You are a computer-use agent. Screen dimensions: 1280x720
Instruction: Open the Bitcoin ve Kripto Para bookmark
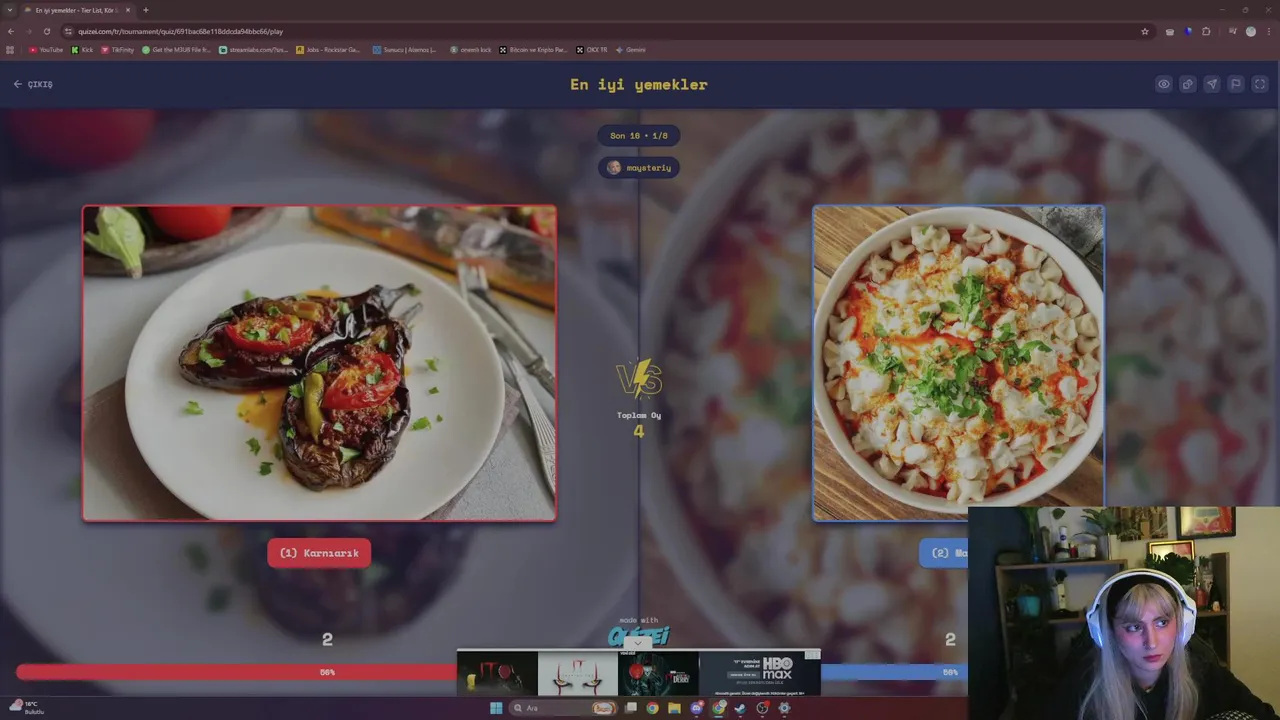click(533, 49)
